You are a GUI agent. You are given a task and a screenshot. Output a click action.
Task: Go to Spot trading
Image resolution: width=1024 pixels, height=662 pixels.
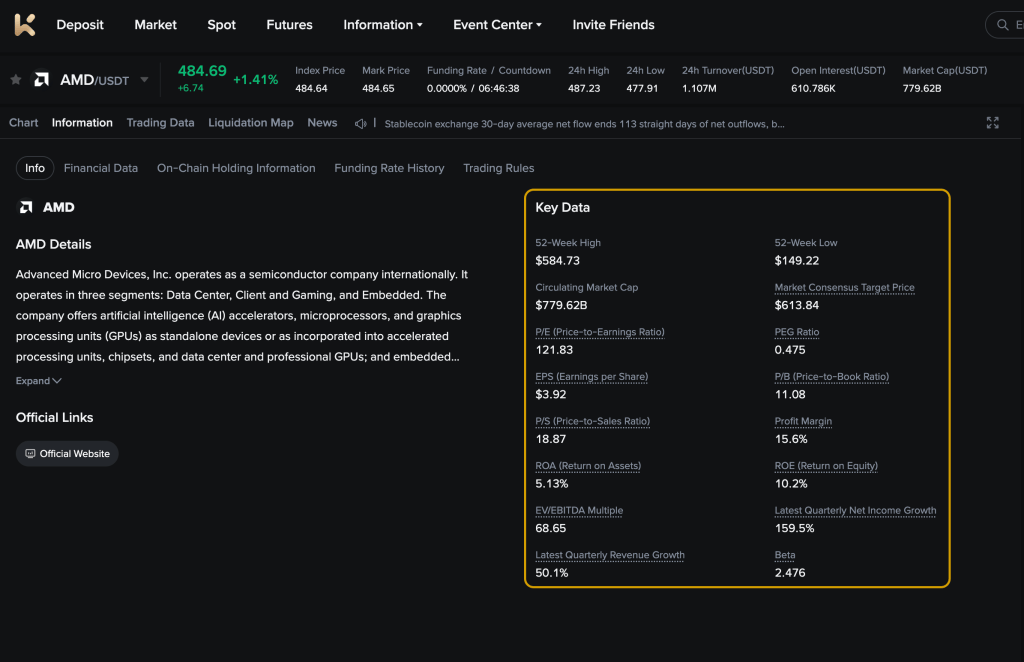click(x=221, y=25)
